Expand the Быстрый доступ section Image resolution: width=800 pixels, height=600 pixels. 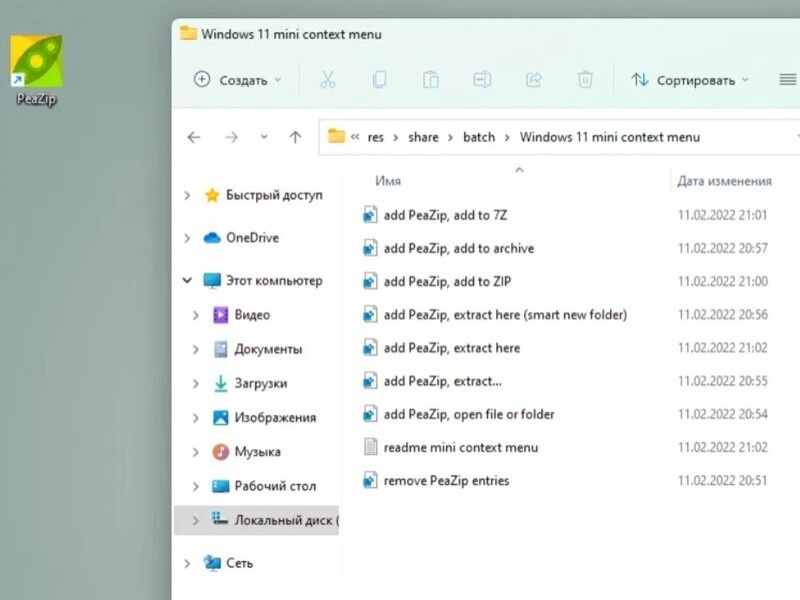[186, 194]
